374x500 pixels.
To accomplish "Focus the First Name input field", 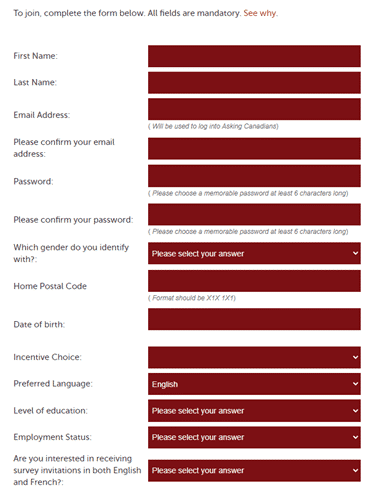I will click(x=254, y=56).
